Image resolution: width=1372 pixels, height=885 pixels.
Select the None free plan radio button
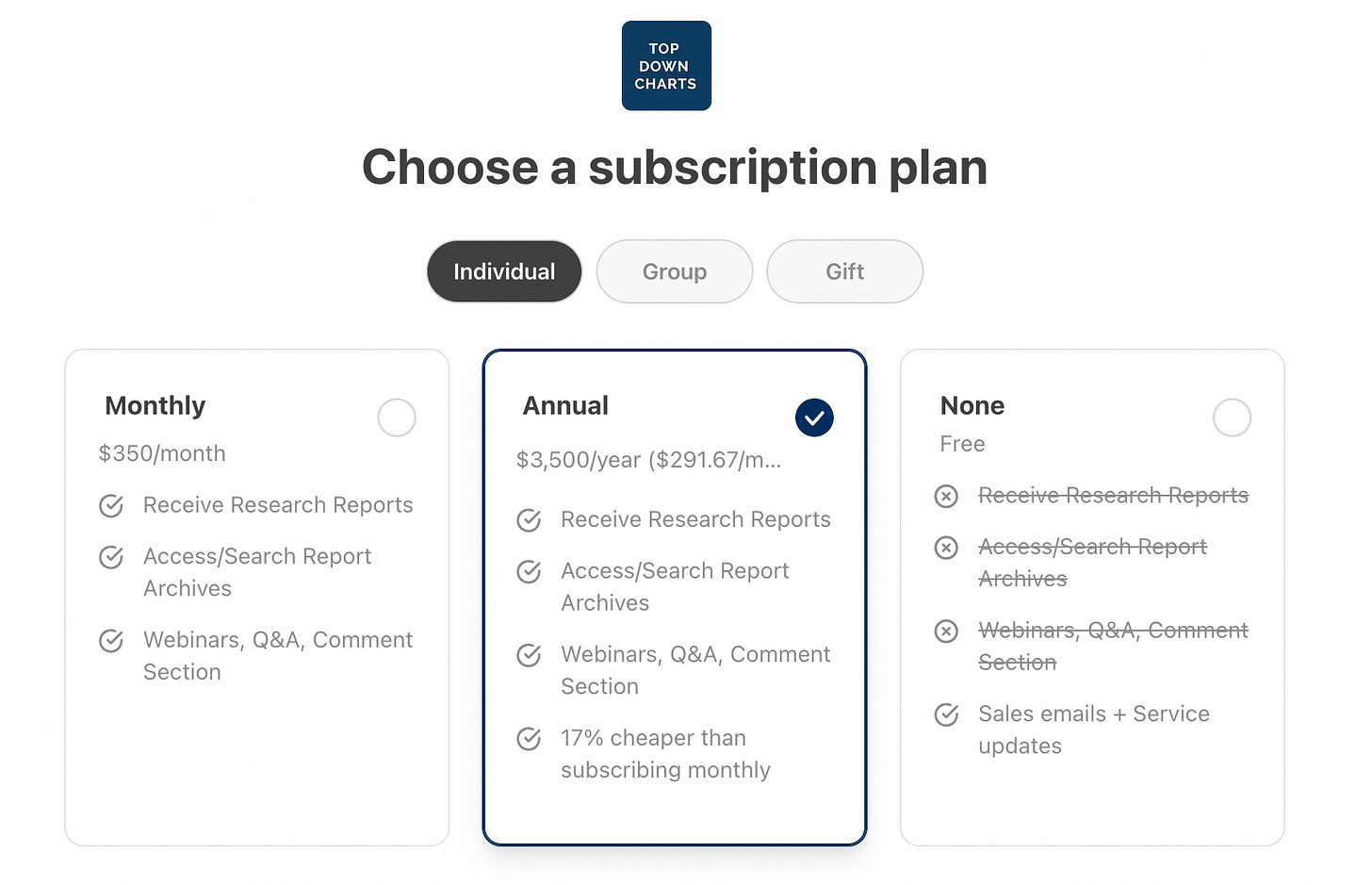pos(1233,418)
